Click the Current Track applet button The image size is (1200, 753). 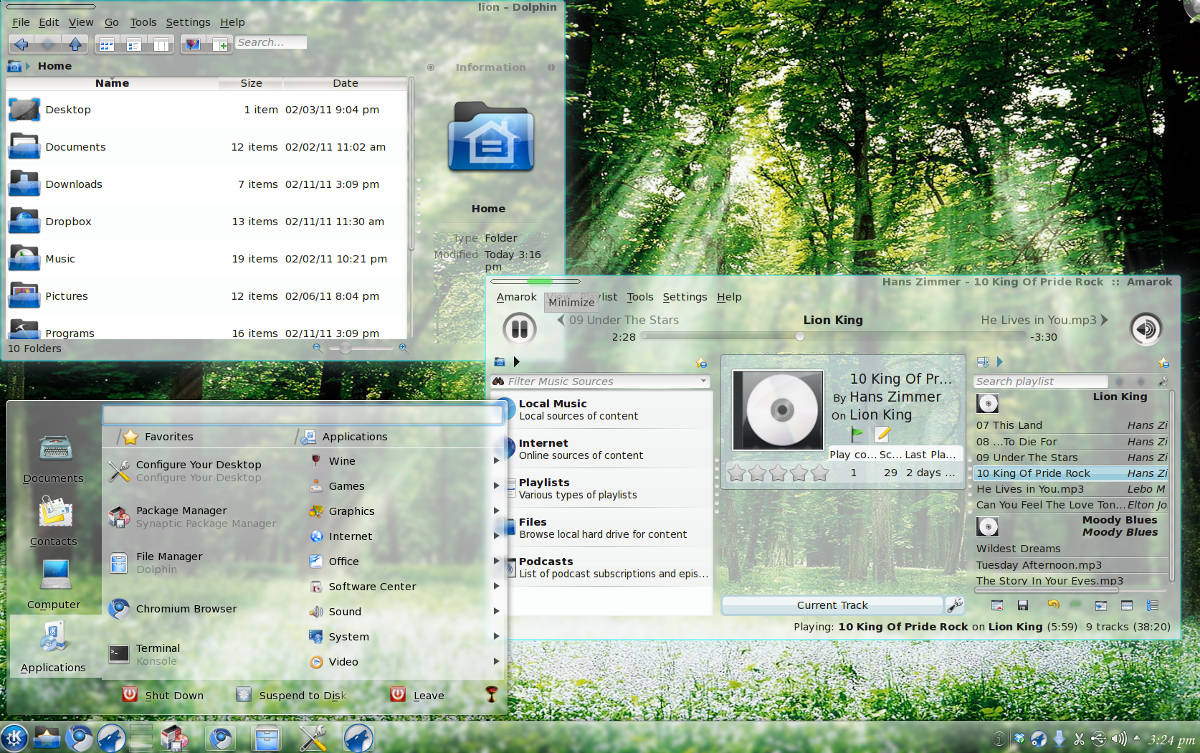tap(832, 605)
